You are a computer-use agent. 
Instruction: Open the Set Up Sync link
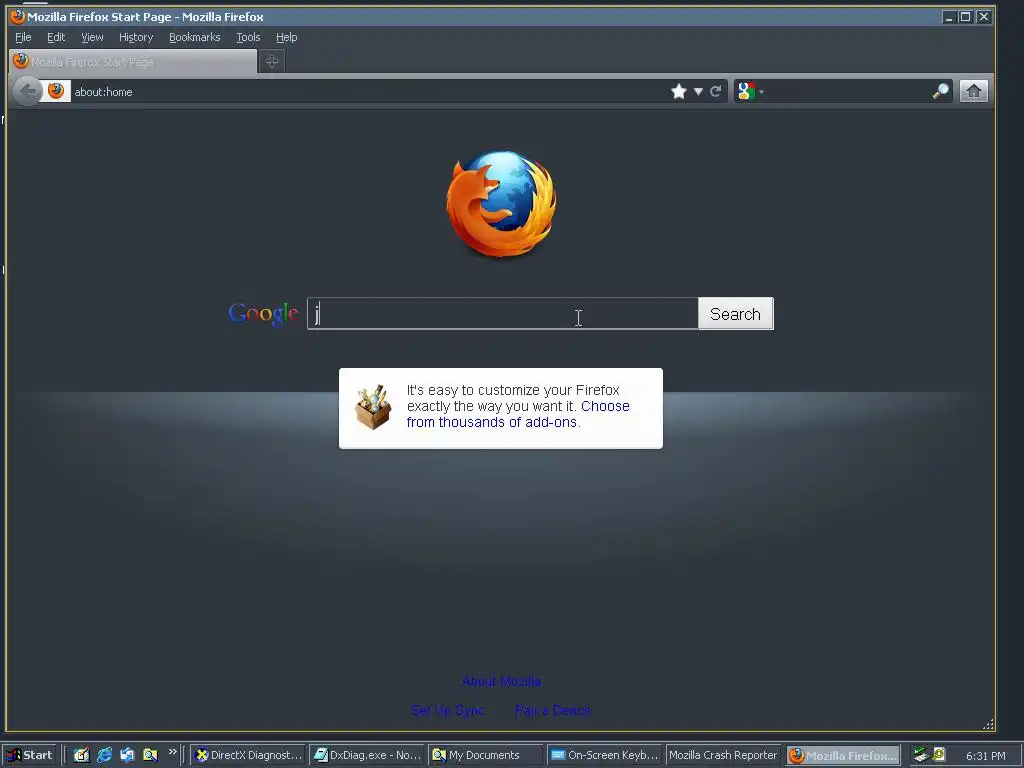(448, 710)
